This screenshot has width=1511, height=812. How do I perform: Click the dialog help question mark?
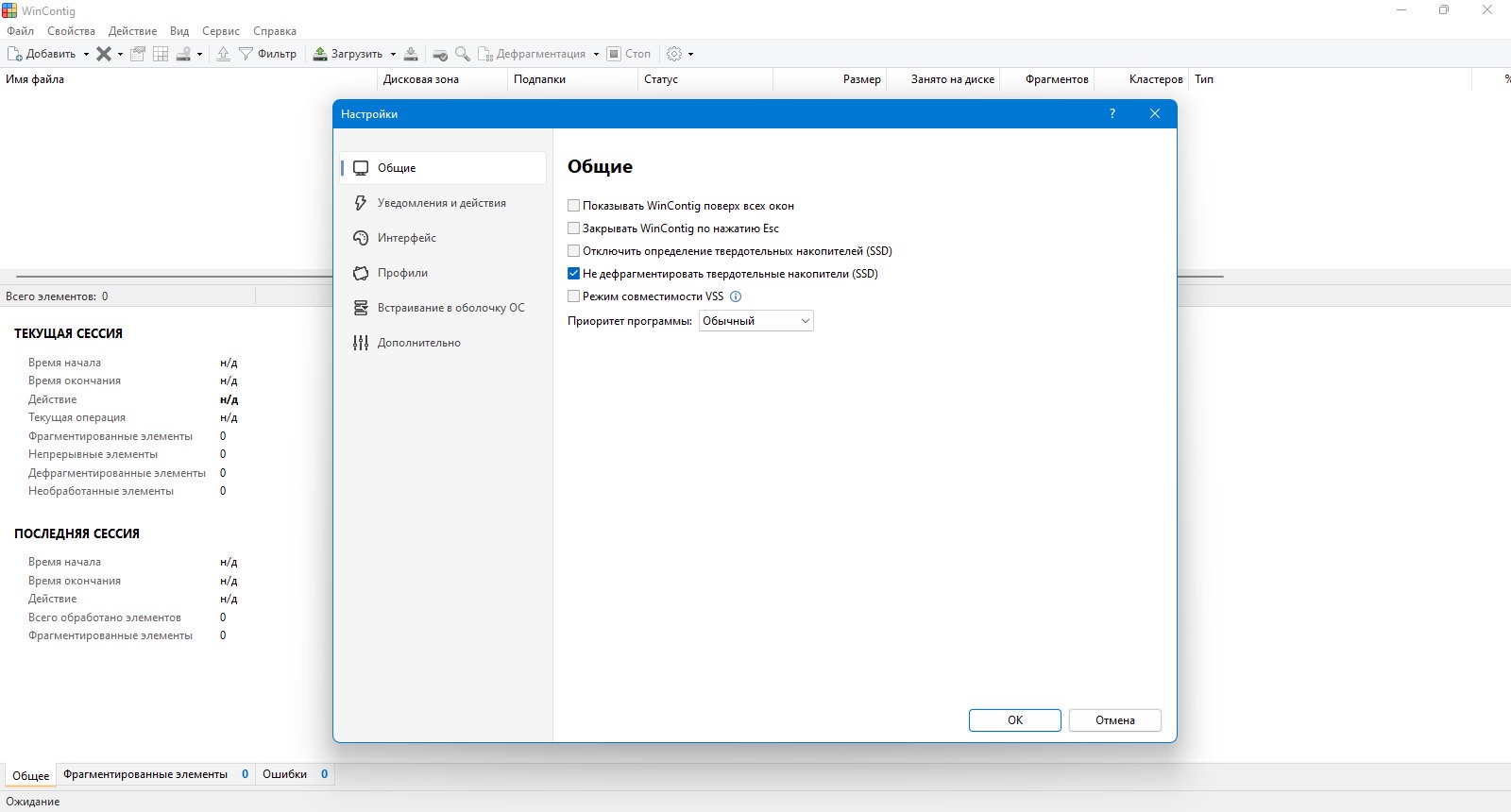(x=1112, y=113)
